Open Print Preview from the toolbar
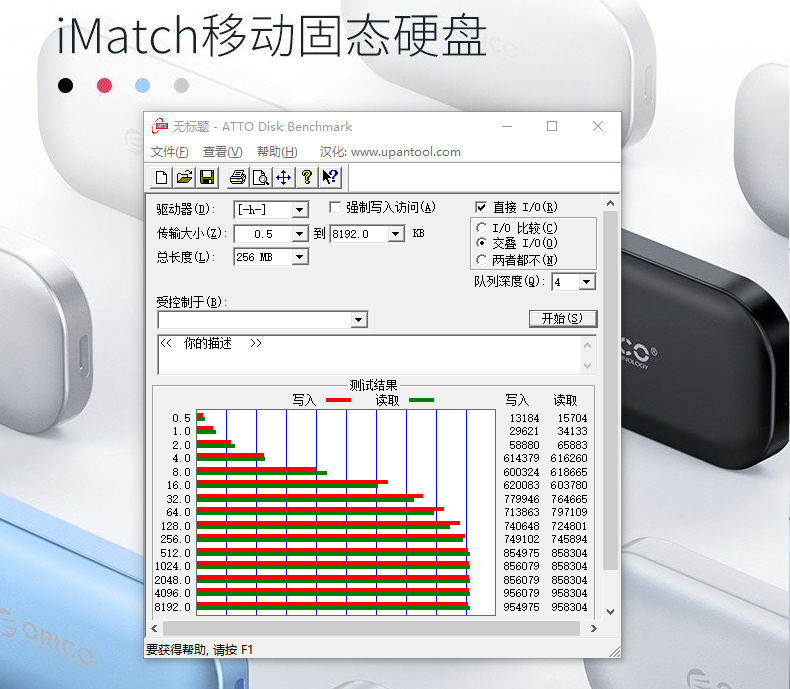 tap(260, 177)
